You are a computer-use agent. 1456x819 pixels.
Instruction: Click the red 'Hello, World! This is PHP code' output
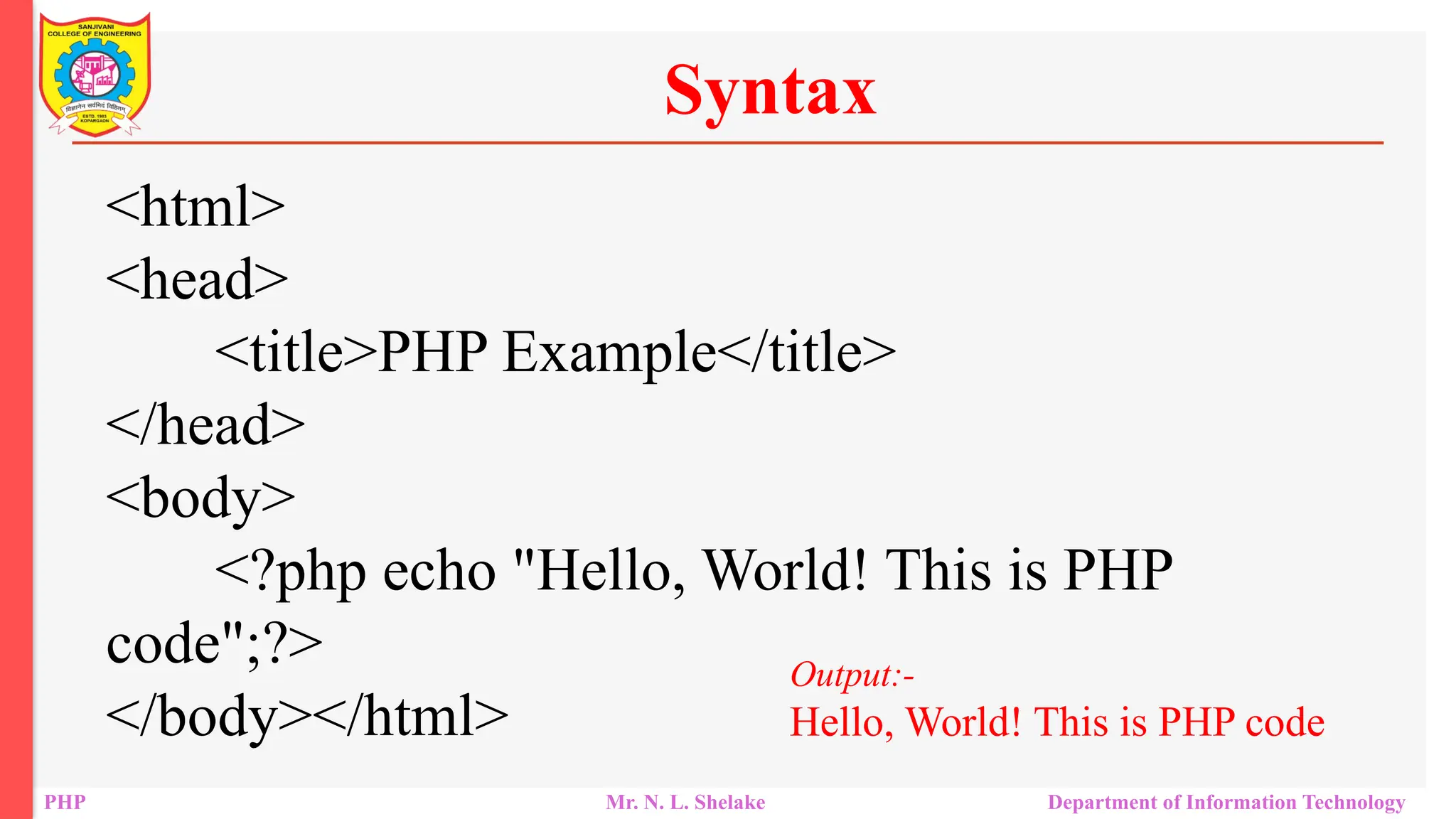(1057, 722)
